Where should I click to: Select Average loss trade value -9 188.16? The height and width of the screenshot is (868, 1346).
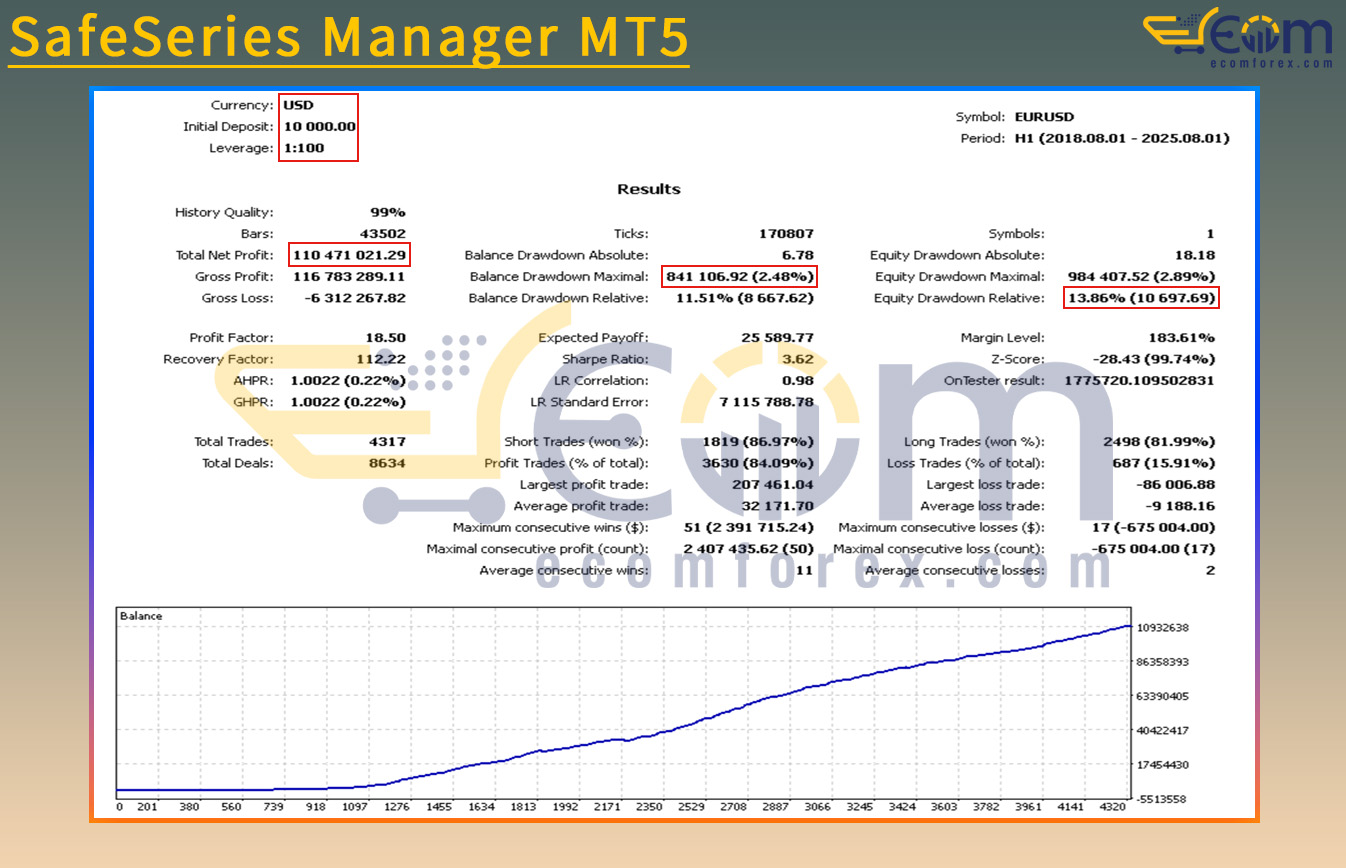coord(1181,506)
